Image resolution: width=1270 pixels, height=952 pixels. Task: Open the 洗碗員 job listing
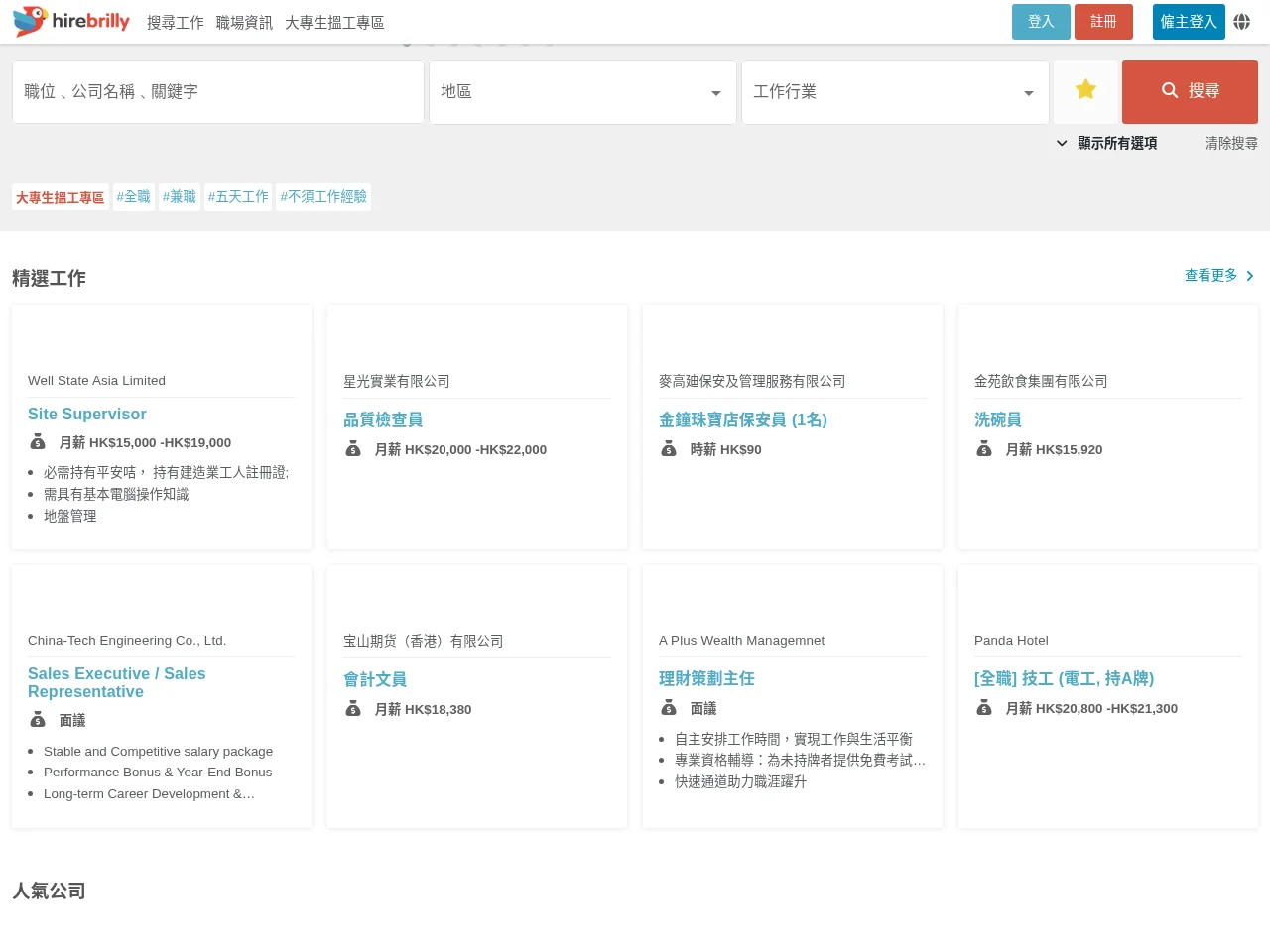[998, 419]
